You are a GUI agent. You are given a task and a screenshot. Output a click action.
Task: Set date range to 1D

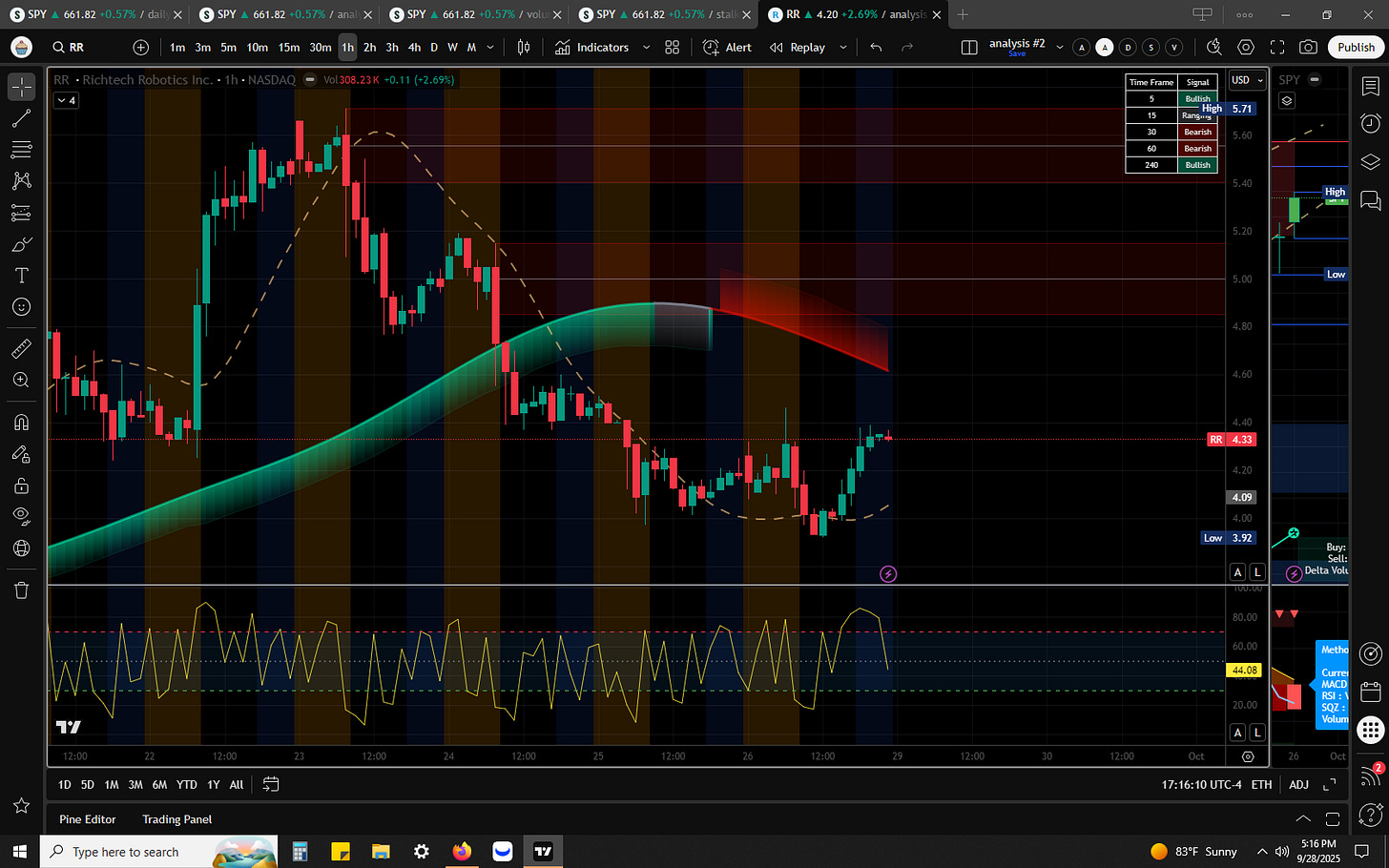64,784
